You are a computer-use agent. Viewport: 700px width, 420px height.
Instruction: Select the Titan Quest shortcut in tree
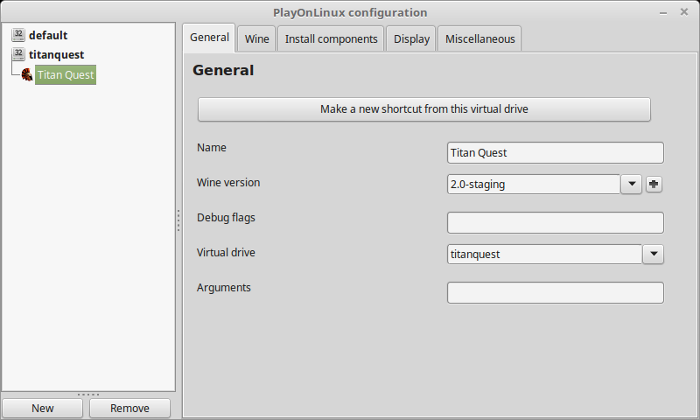pos(66,75)
